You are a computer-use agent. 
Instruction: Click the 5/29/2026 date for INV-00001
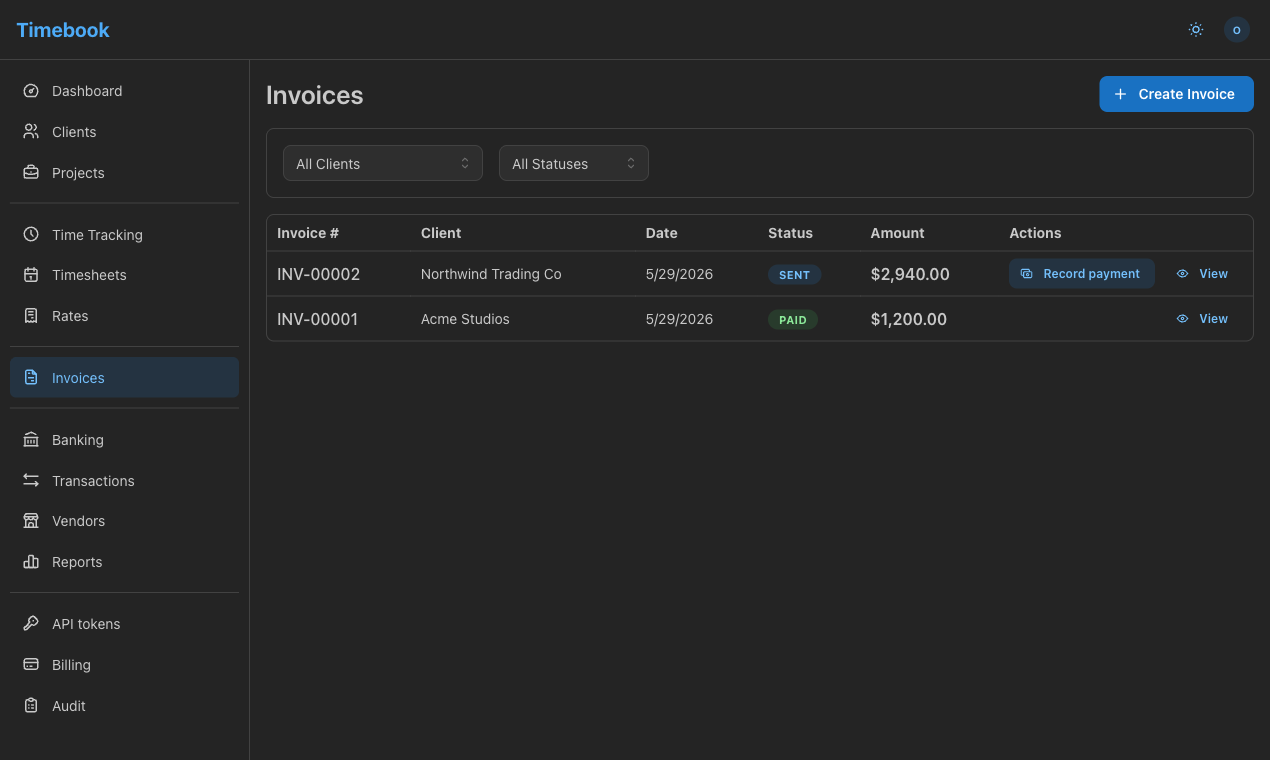click(x=679, y=319)
